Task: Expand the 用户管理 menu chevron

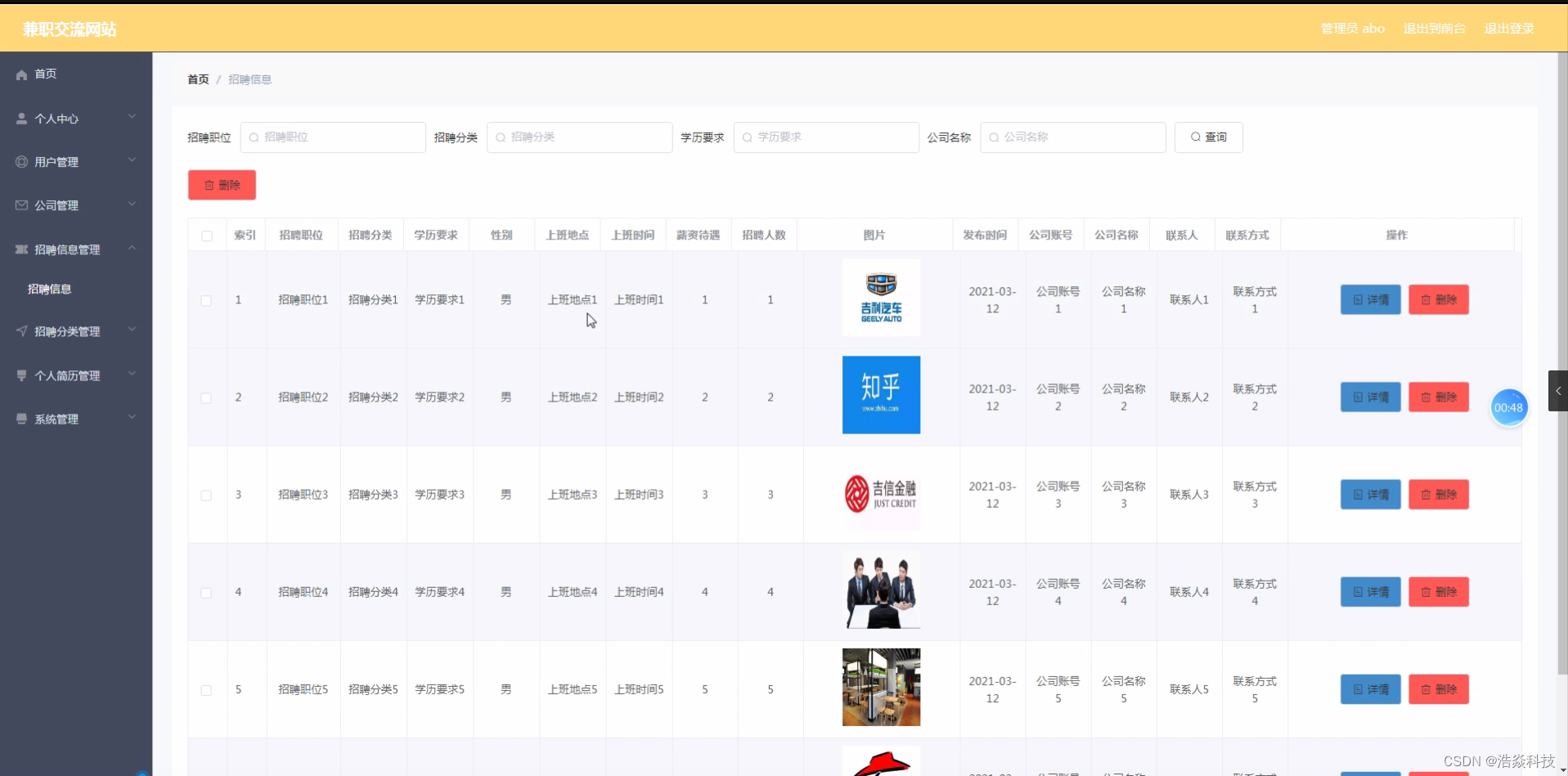Action: pos(132,159)
